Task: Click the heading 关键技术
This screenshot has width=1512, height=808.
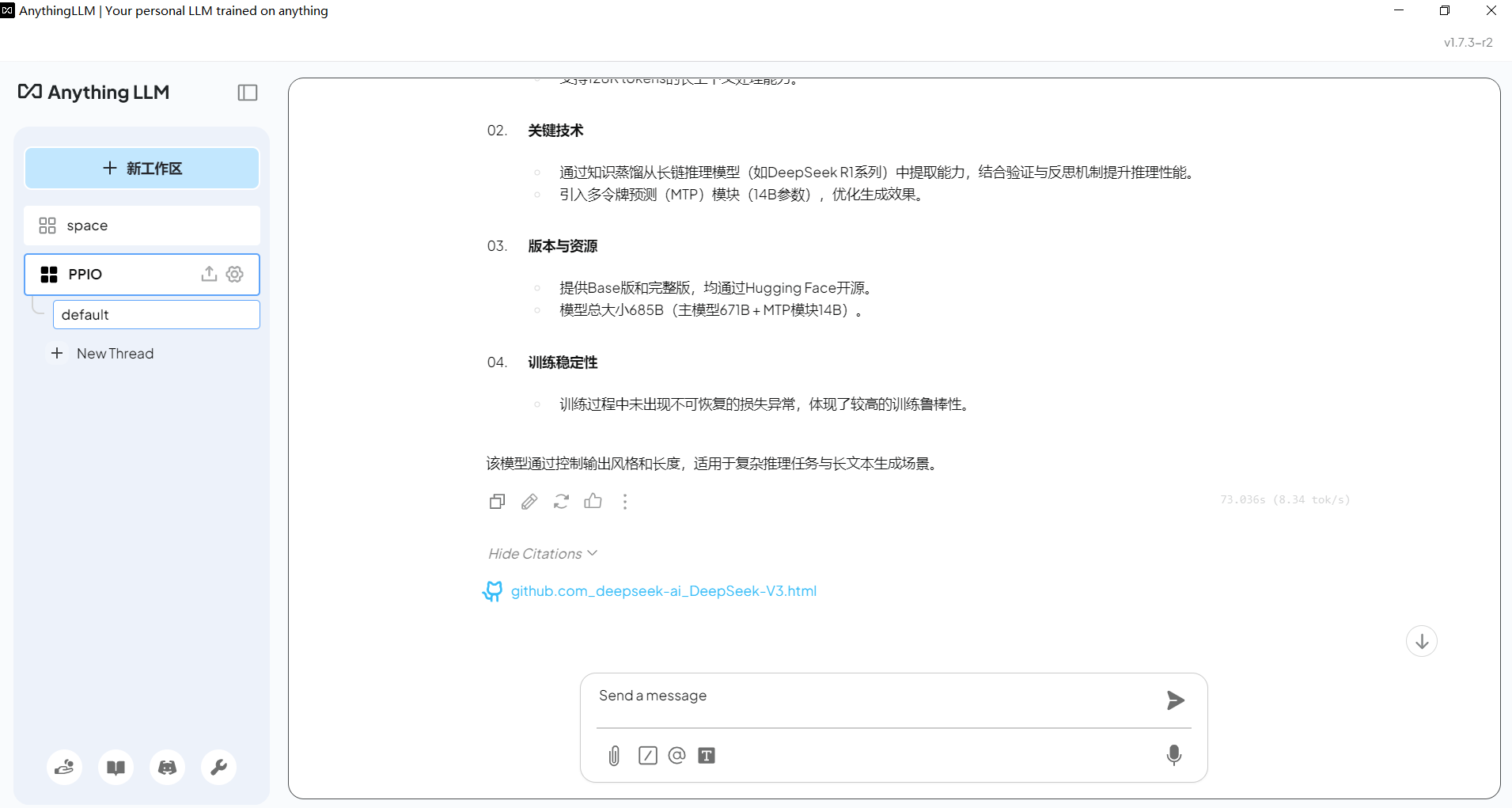Action: coord(555,131)
